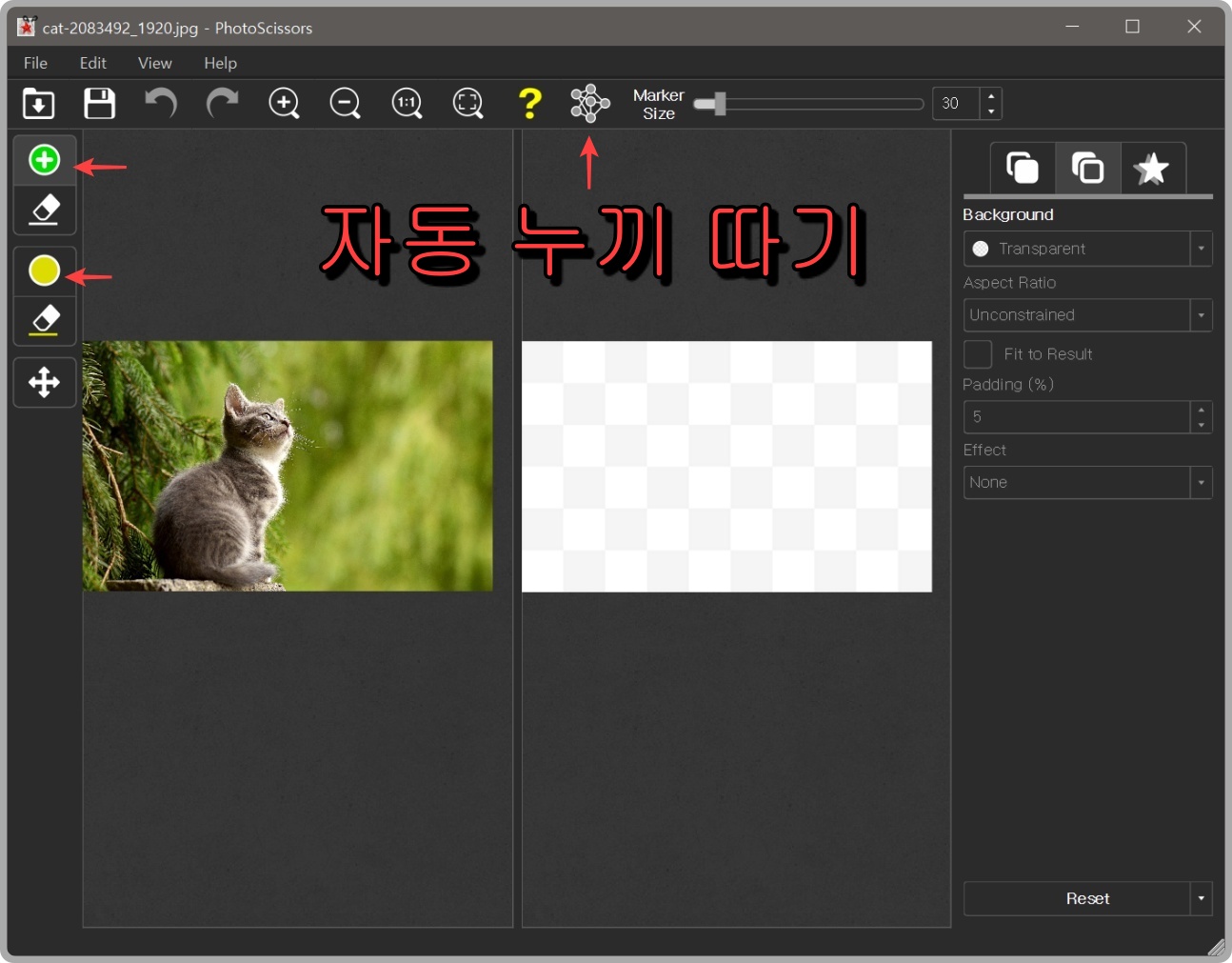Switch to the star effects tab
The image size is (1232, 963).
click(1153, 168)
